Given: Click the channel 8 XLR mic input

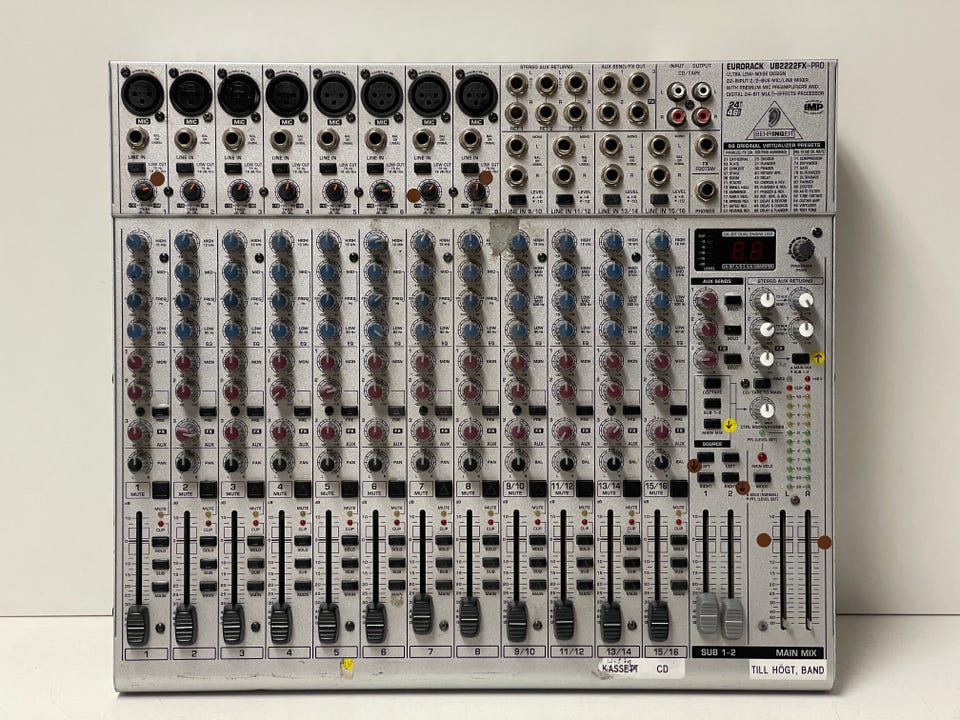Looking at the screenshot, I should (476, 95).
